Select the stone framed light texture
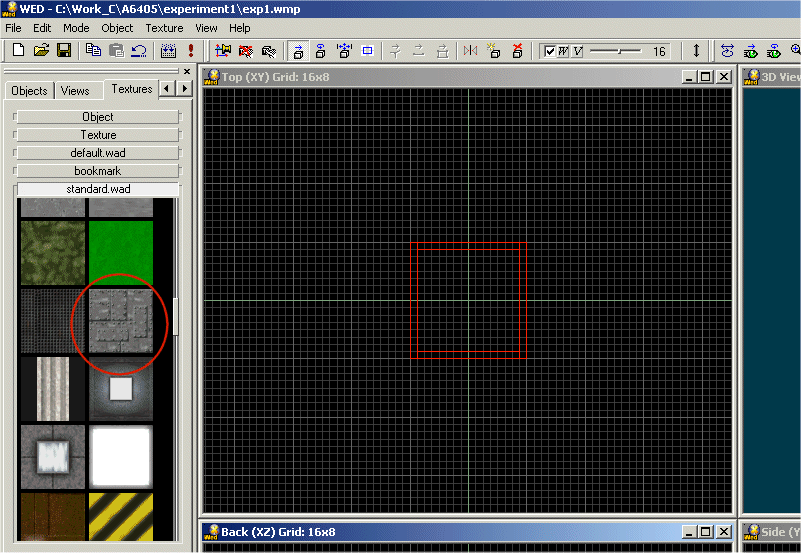 tap(53, 457)
